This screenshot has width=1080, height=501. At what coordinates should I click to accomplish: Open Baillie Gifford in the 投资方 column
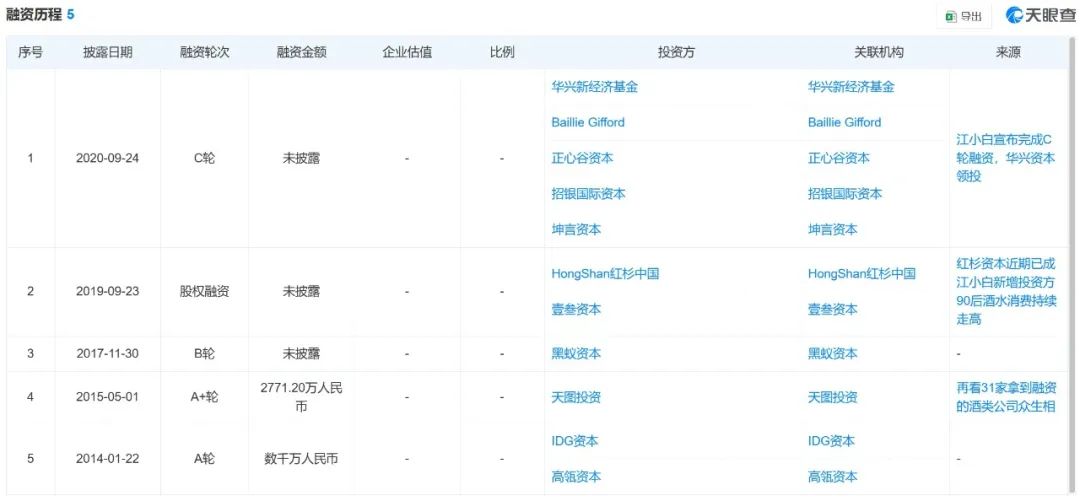[x=588, y=122]
